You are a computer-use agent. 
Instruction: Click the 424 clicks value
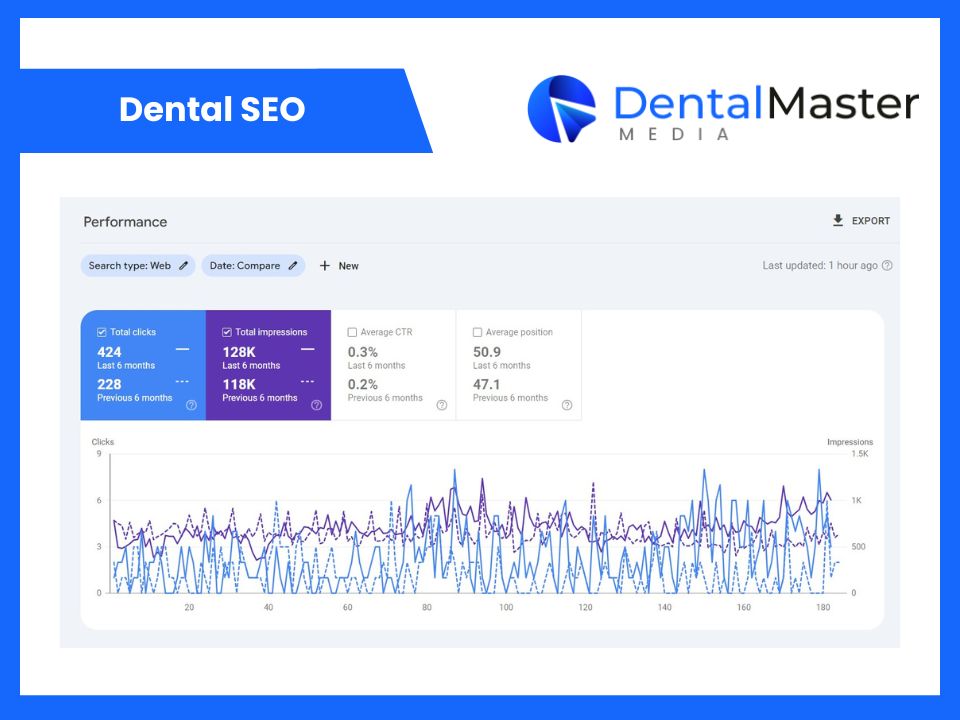[x=109, y=352]
